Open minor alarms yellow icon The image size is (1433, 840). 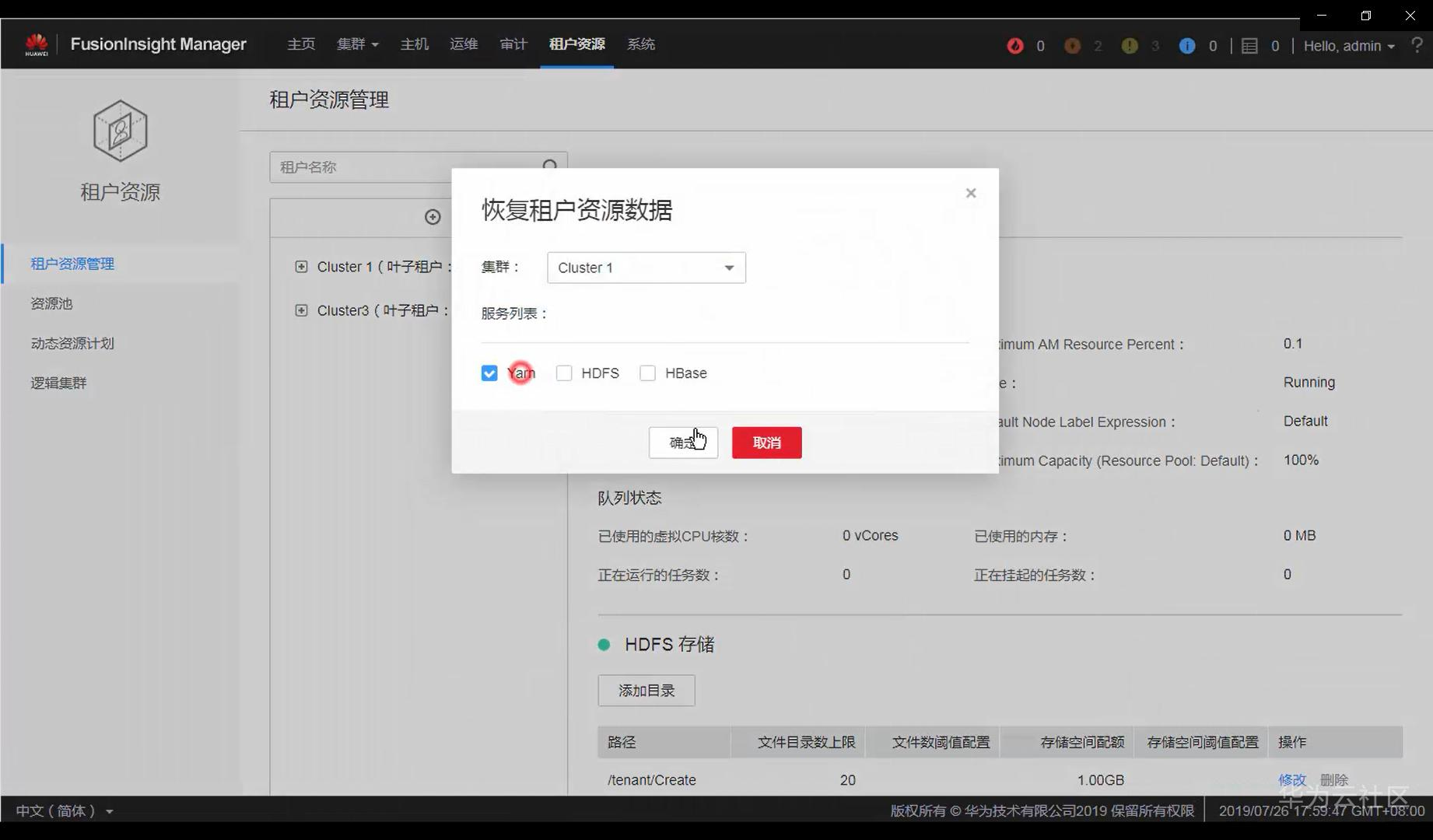coord(1130,46)
